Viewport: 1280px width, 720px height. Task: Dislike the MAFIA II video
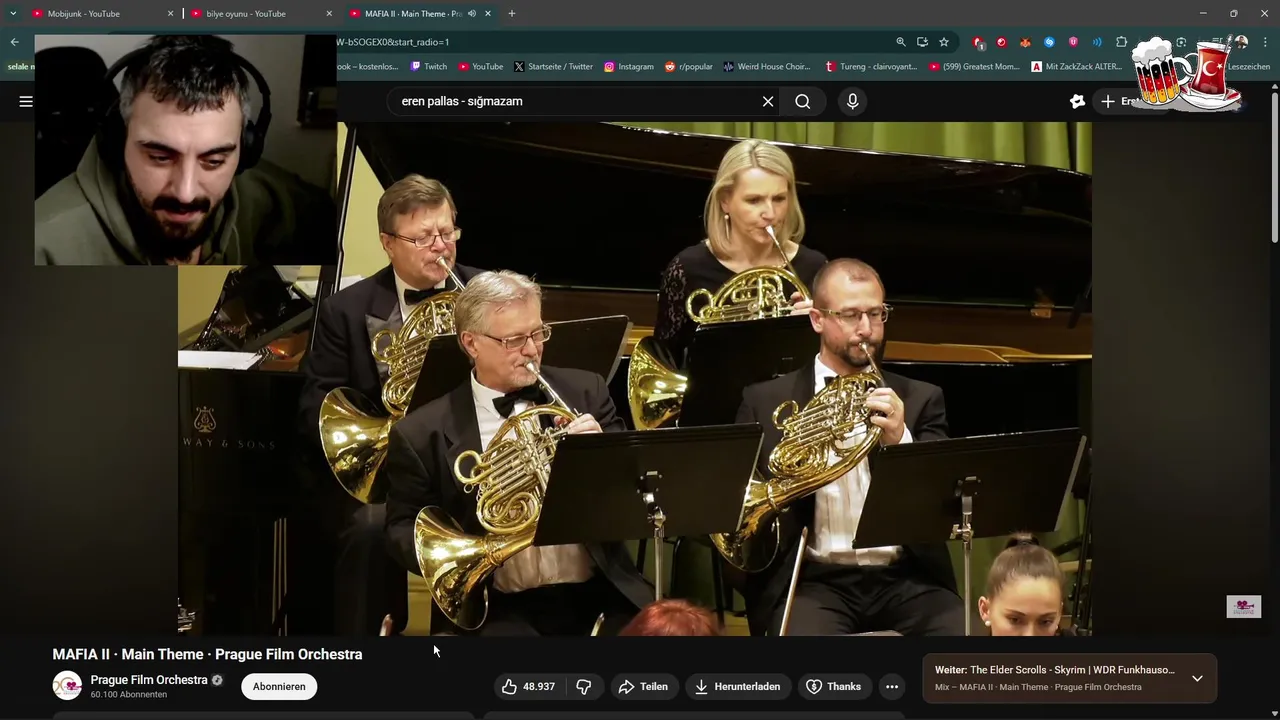point(584,686)
